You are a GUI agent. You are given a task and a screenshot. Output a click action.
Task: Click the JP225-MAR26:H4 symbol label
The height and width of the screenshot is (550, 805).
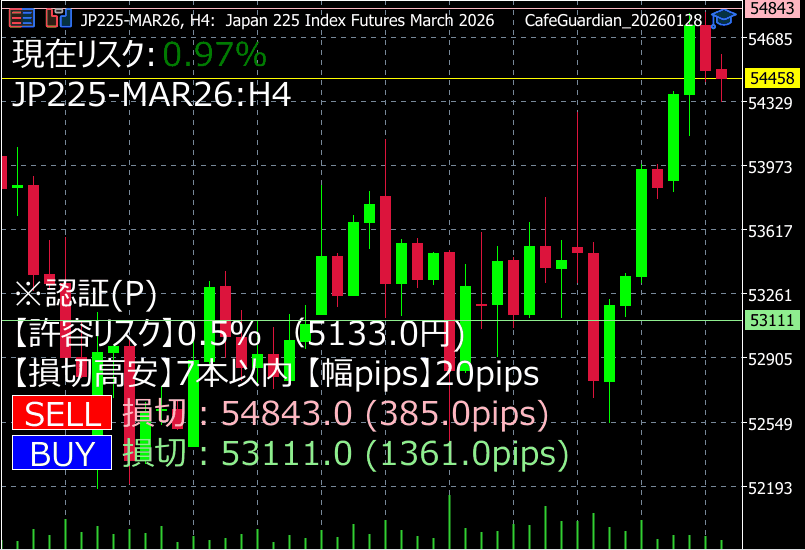(151, 95)
